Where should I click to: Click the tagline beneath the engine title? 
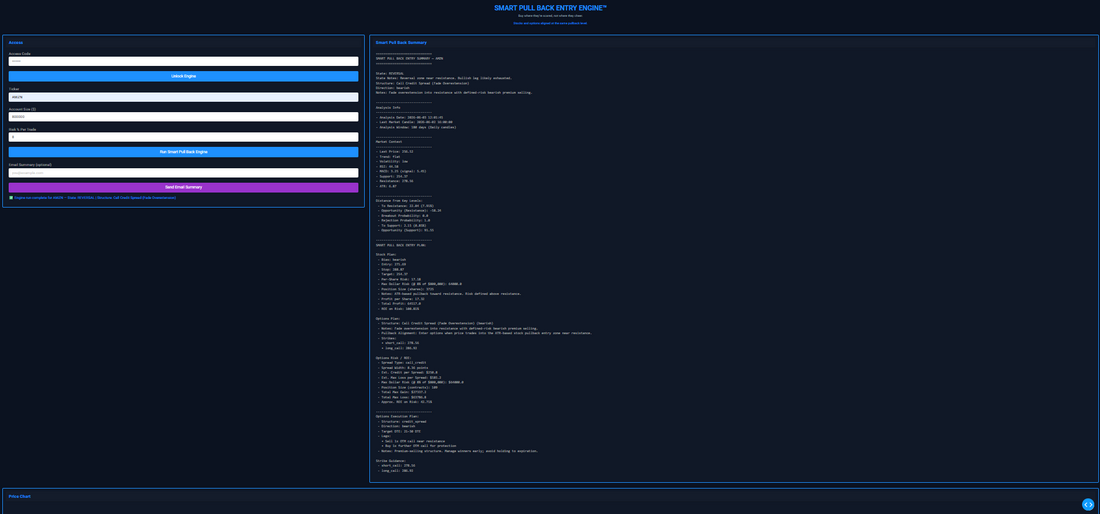(550, 15)
